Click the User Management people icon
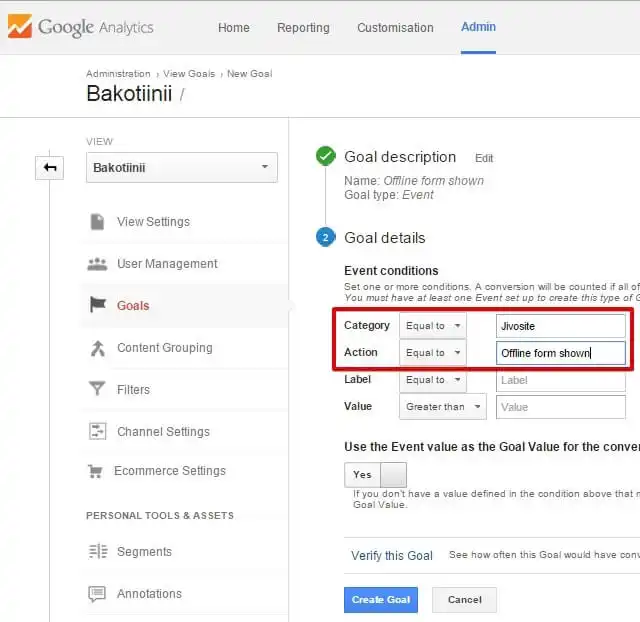 tap(98, 264)
